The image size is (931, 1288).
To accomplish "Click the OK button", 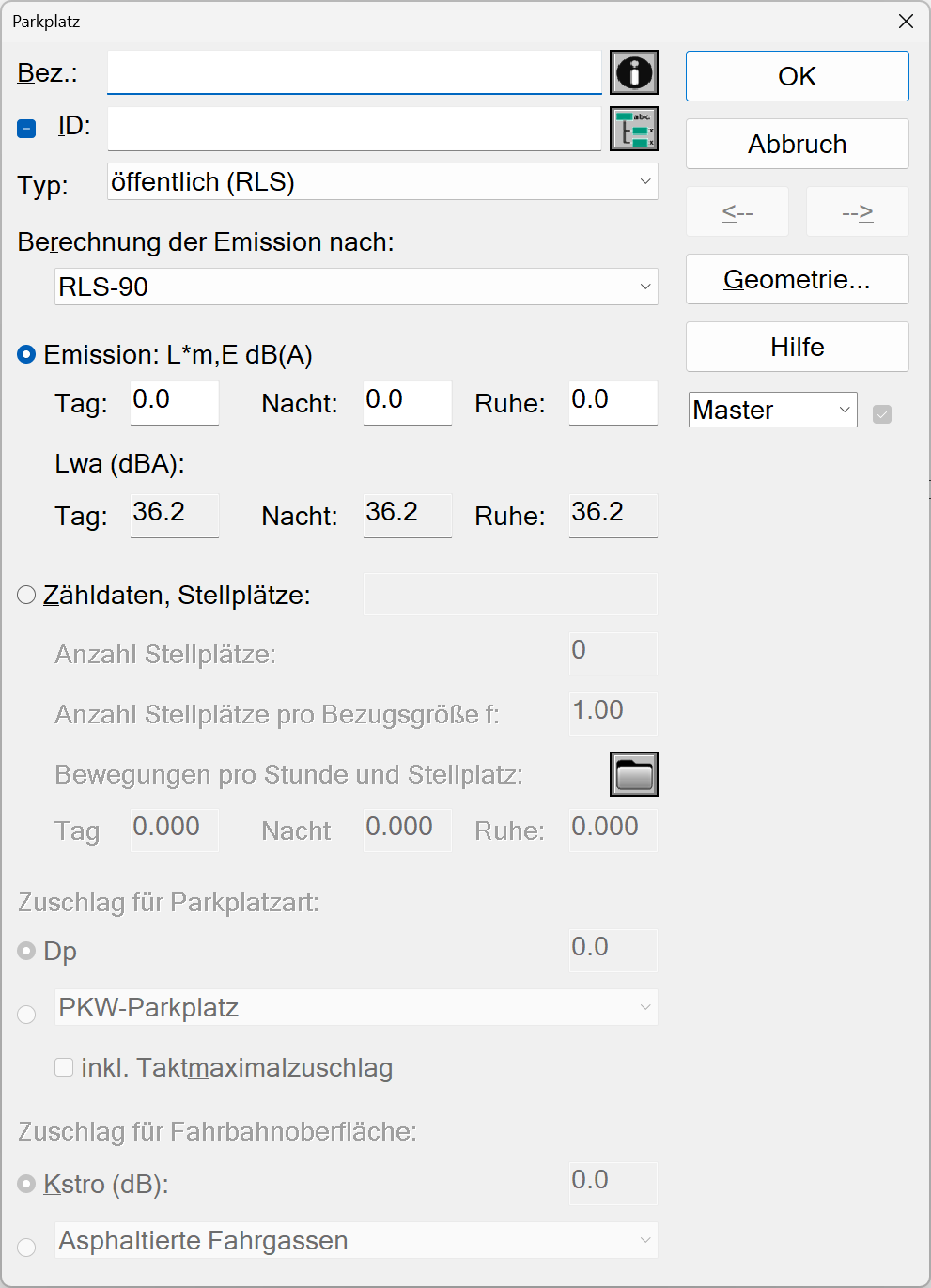I will tap(798, 76).
